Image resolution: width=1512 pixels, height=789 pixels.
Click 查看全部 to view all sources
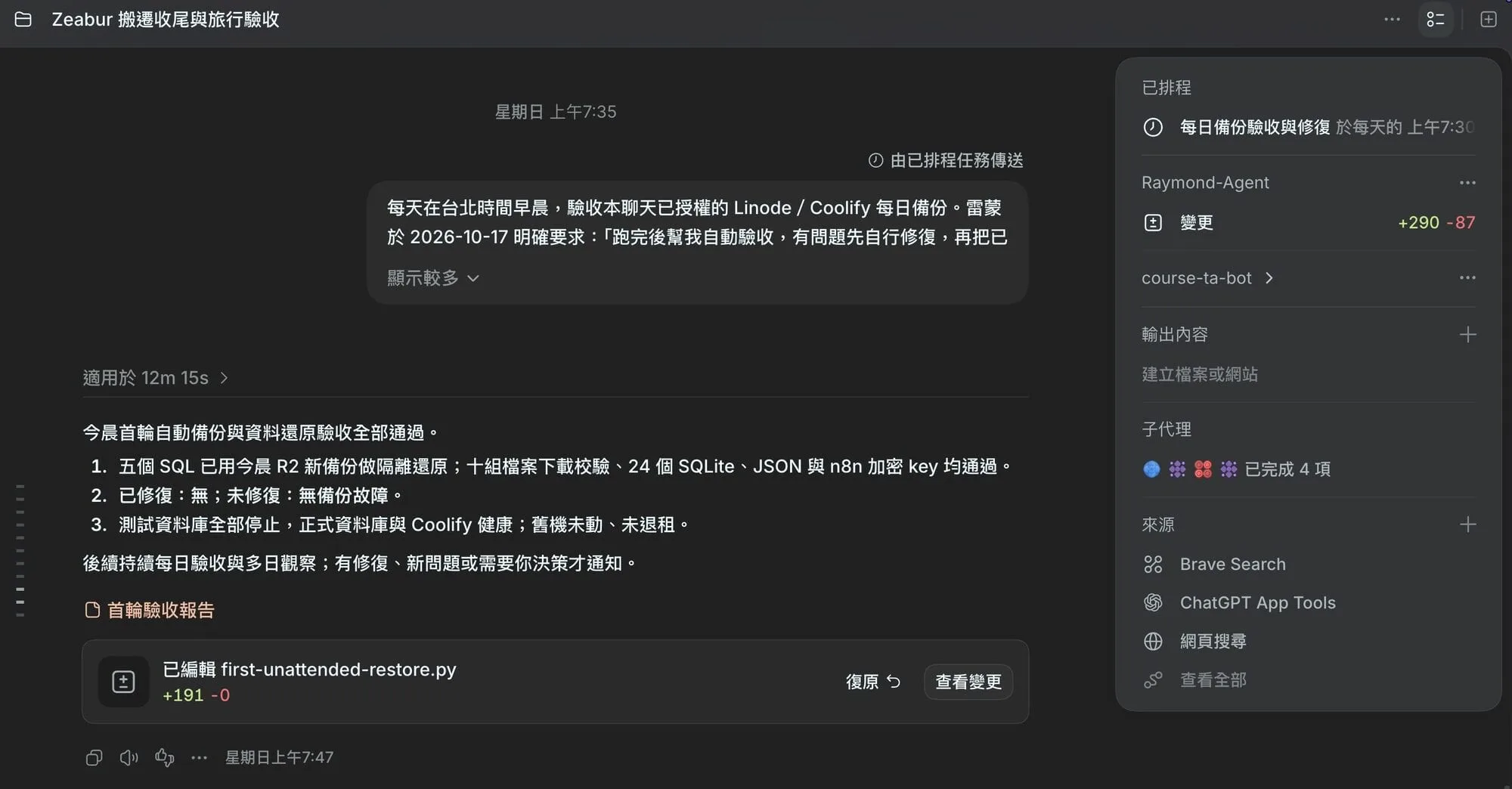click(1213, 680)
